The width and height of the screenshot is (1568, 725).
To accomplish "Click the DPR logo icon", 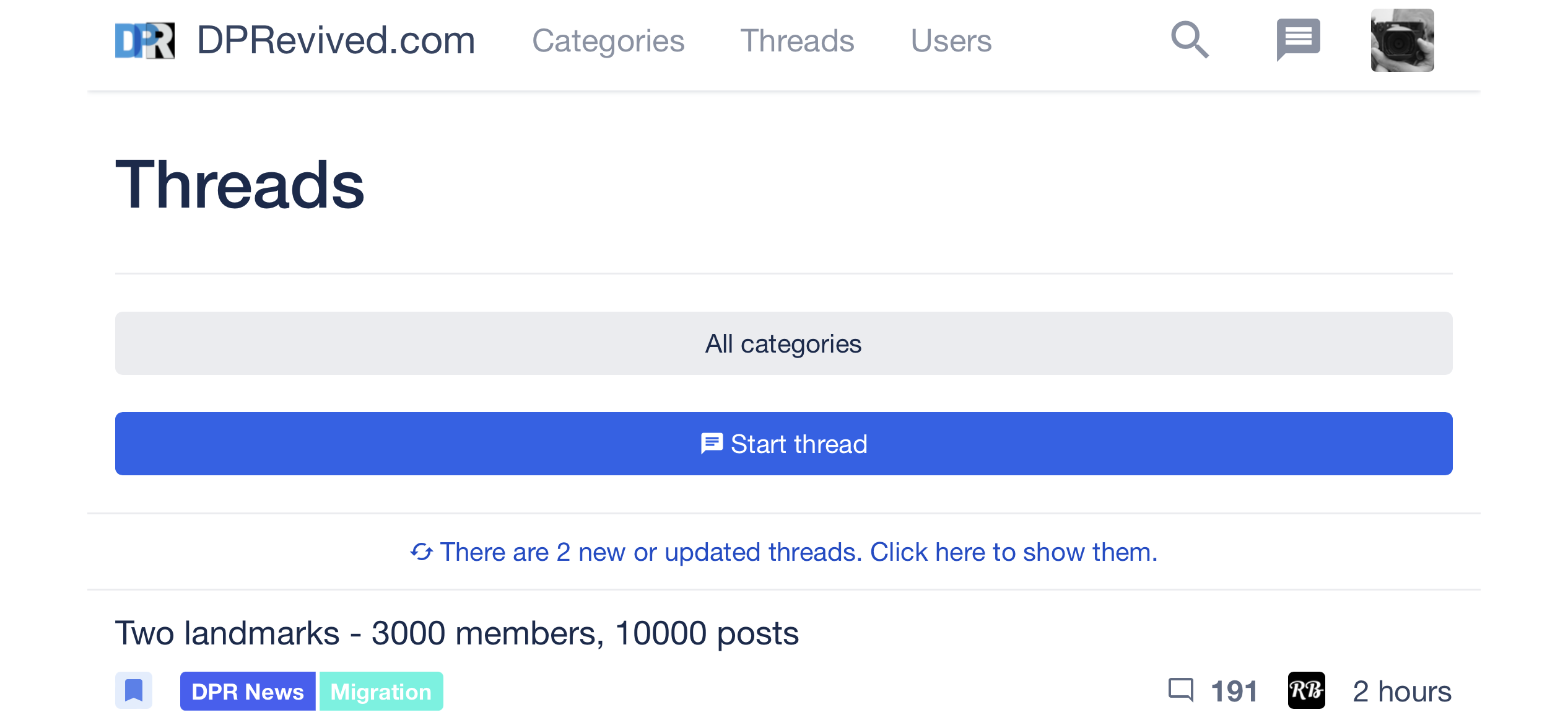I will (x=145, y=41).
